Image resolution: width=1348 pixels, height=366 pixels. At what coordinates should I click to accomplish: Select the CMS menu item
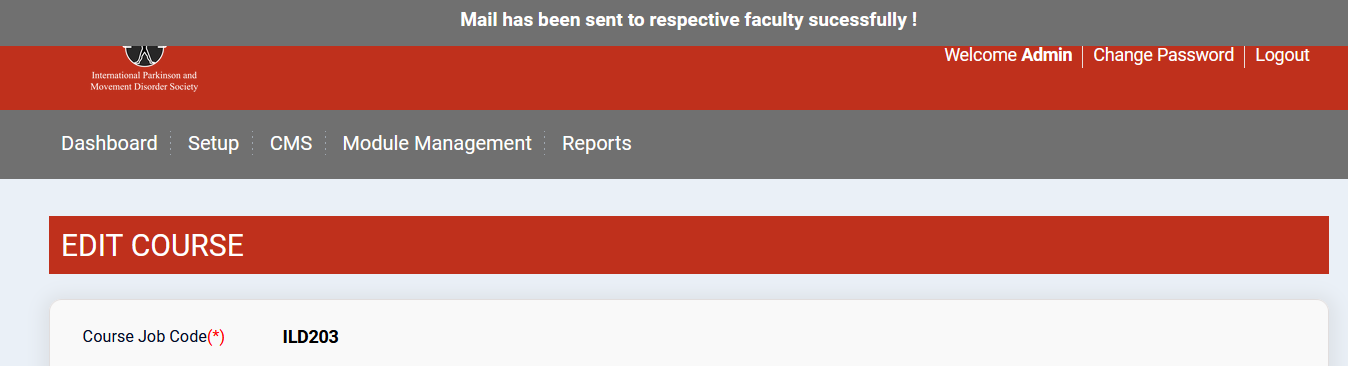tap(291, 143)
